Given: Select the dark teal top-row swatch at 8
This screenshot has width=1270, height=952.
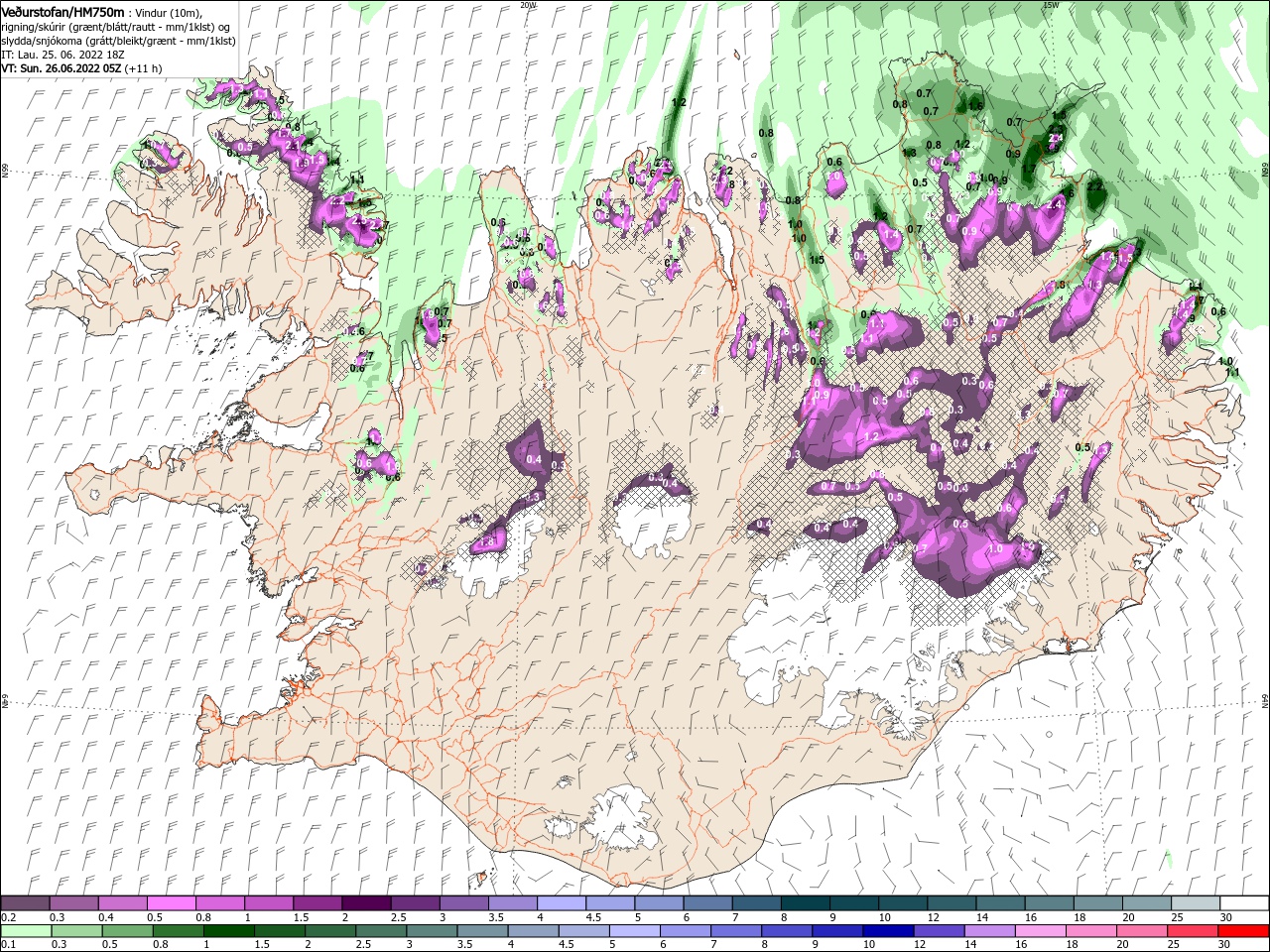Looking at the screenshot, I should [805, 903].
